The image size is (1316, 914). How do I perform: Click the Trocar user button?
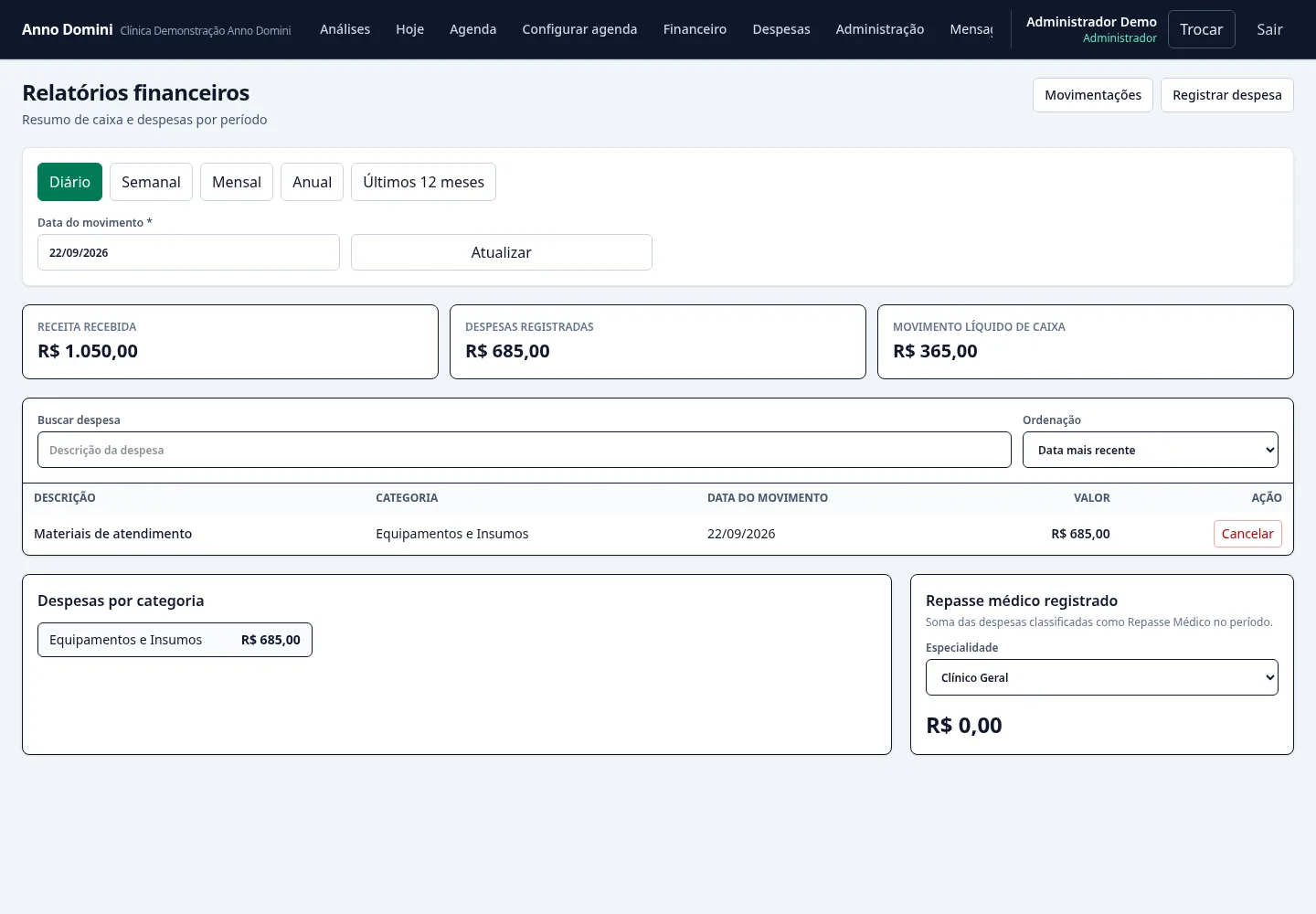(1201, 29)
